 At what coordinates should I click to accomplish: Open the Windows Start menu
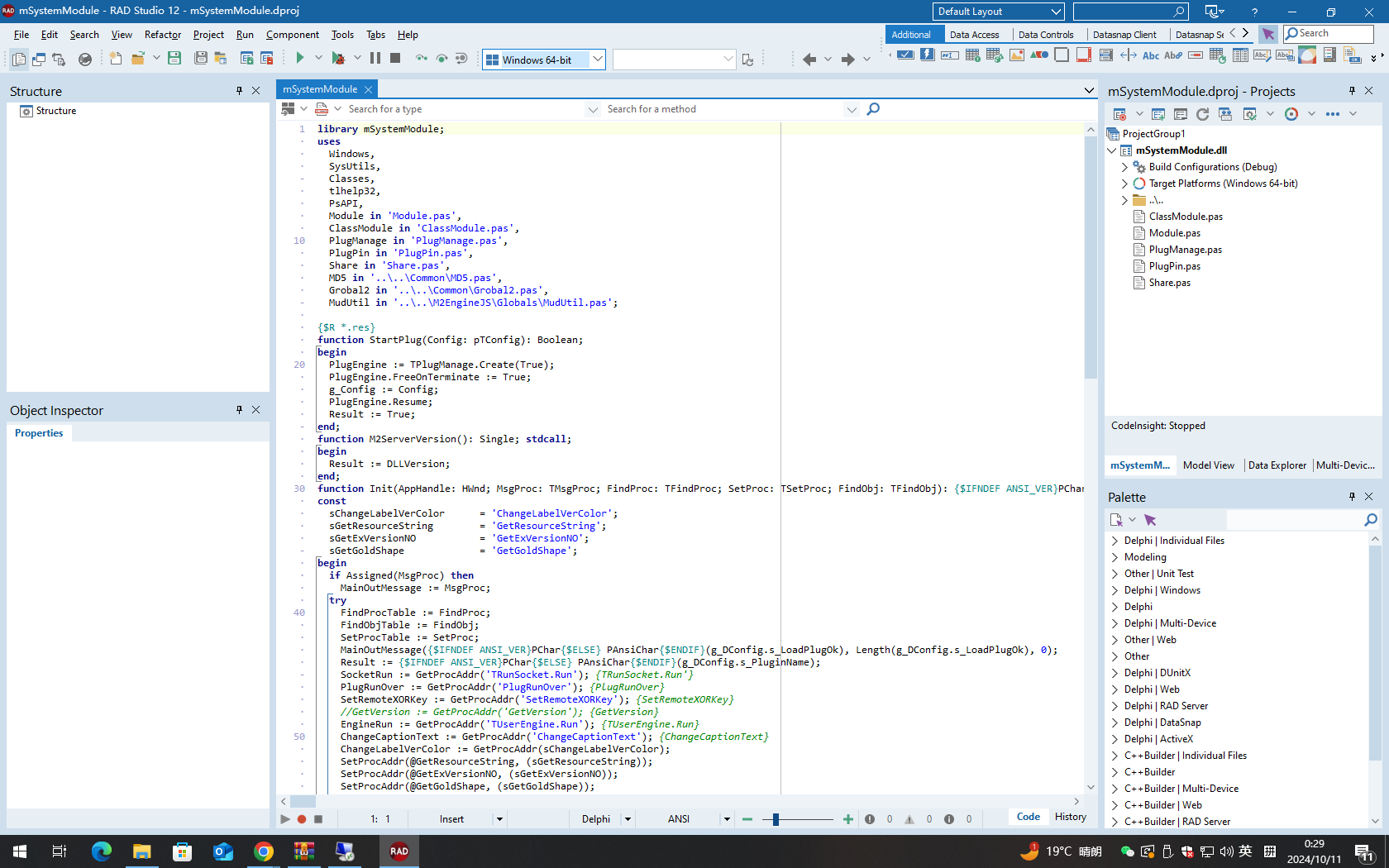[20, 851]
